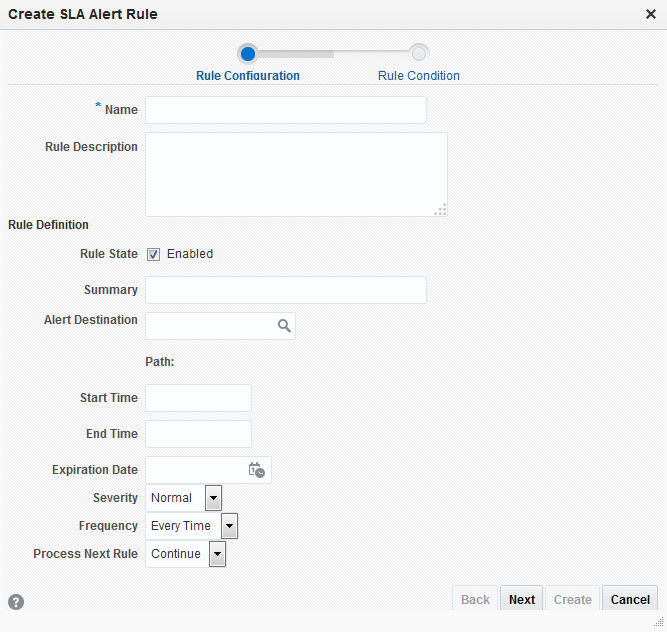Click the Create button
Image resolution: width=667 pixels, height=632 pixels.
tap(573, 599)
